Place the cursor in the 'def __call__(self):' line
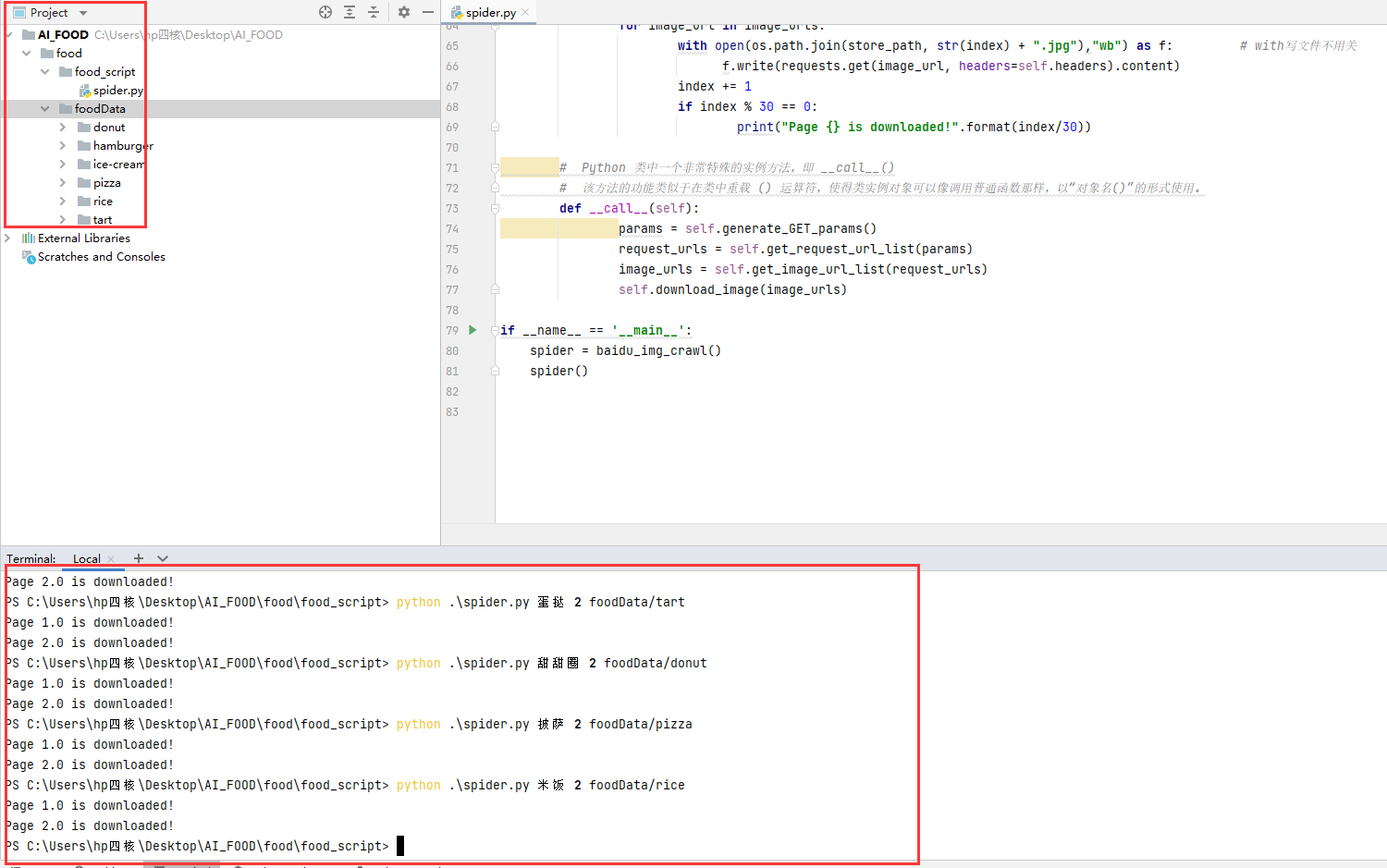1387x868 pixels. 630,208
